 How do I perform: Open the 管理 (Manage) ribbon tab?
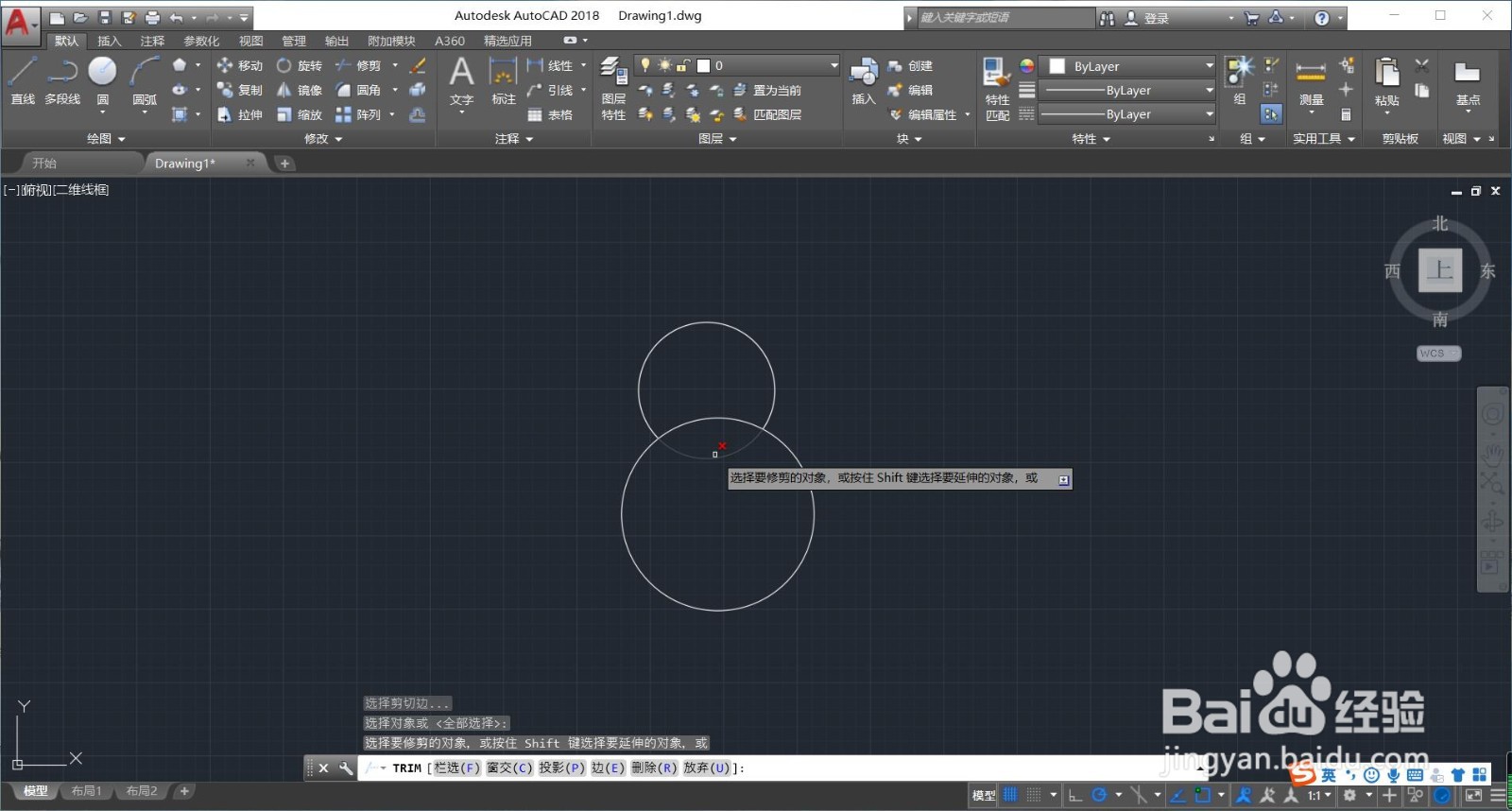click(294, 41)
